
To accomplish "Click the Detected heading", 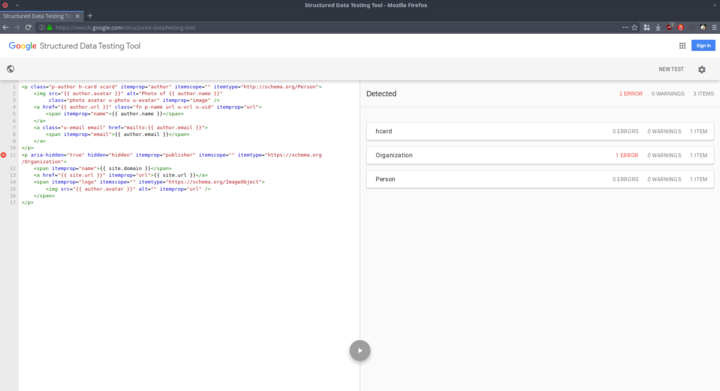I will coord(381,94).
